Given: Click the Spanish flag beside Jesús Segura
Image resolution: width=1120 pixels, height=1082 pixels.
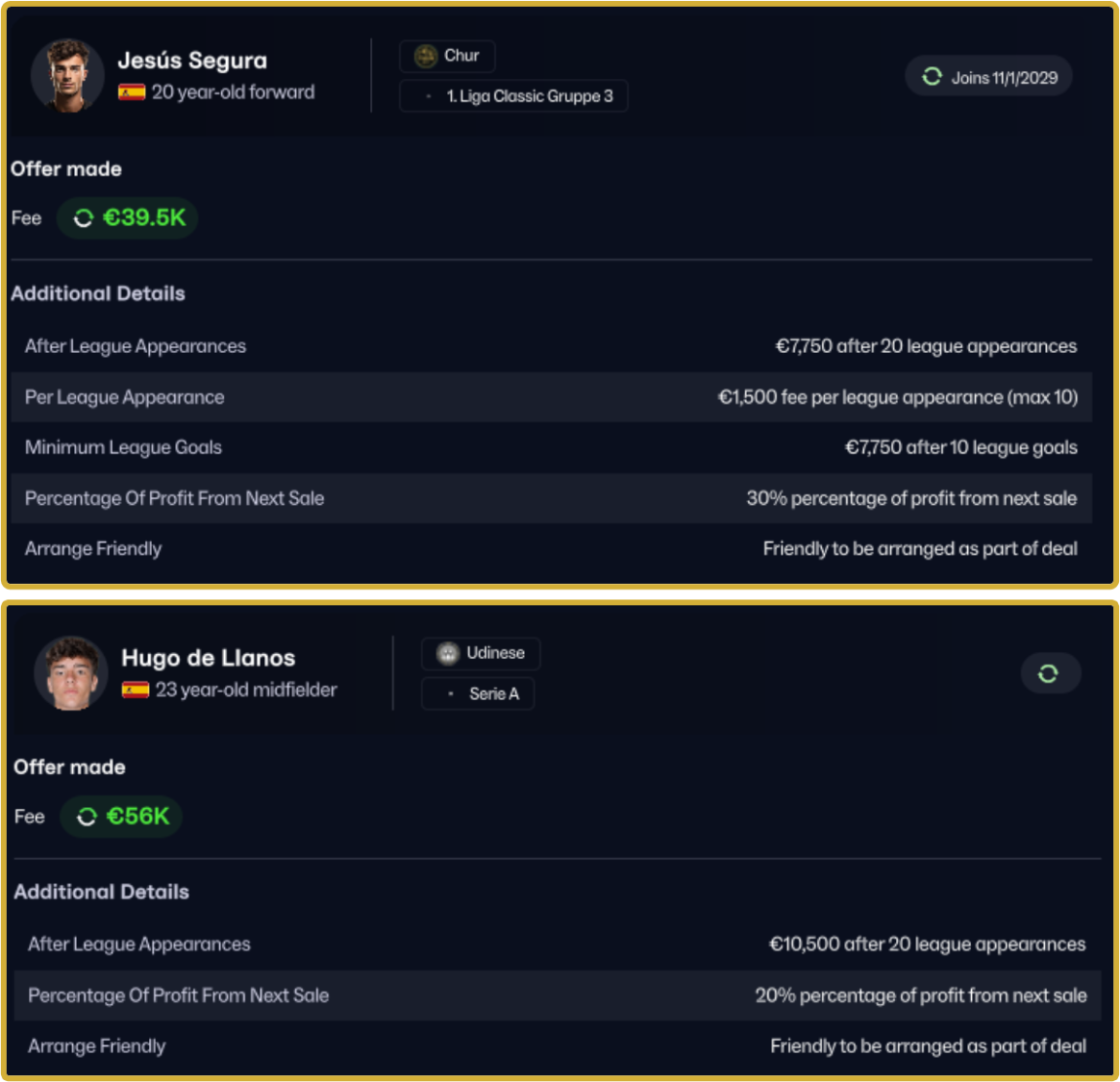Looking at the screenshot, I should click(x=132, y=92).
